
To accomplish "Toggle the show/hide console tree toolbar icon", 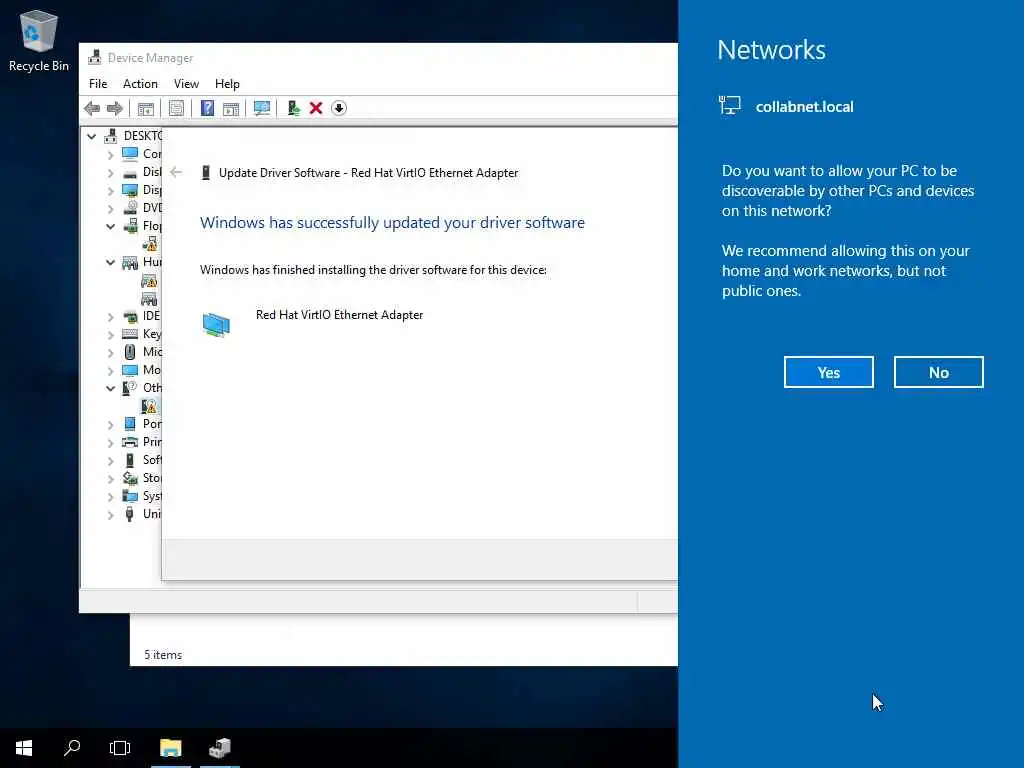I will [x=146, y=108].
